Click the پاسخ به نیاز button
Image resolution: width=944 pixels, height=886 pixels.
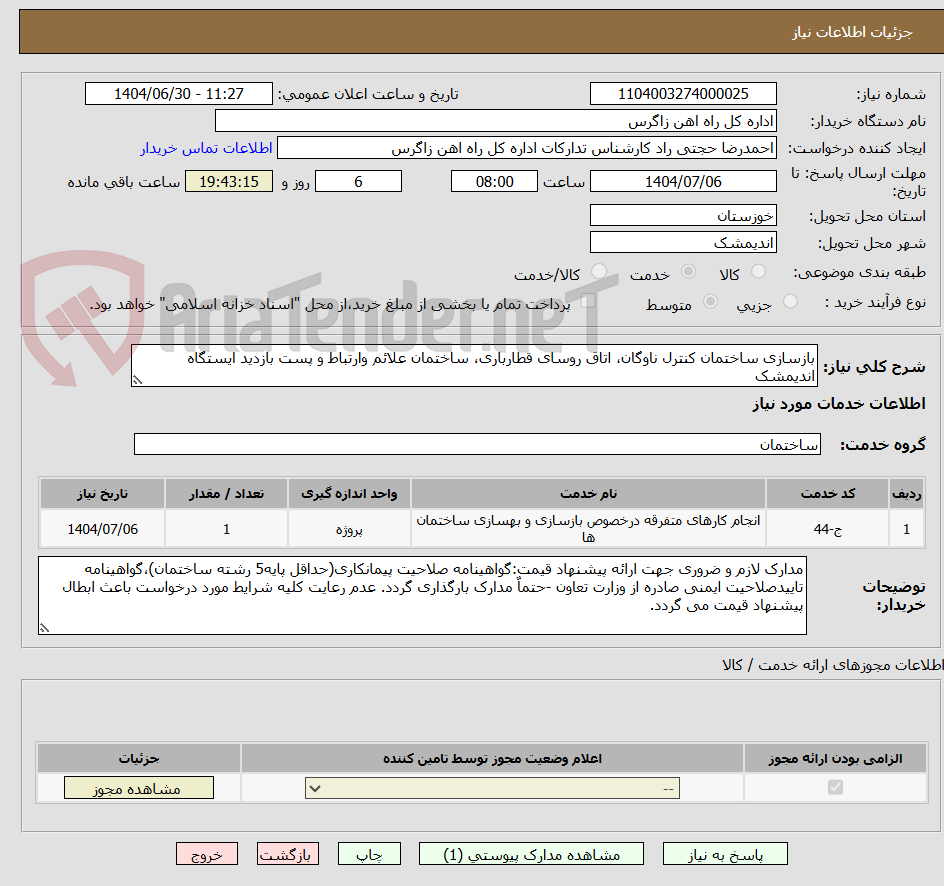[x=725, y=854]
